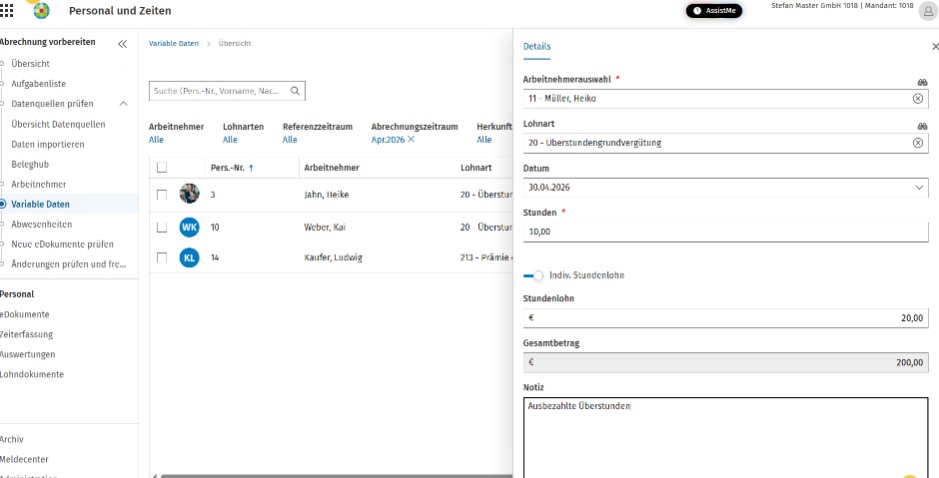Image resolution: width=939 pixels, height=478 pixels.
Task: Click the AssistMe button
Action: click(x=714, y=11)
